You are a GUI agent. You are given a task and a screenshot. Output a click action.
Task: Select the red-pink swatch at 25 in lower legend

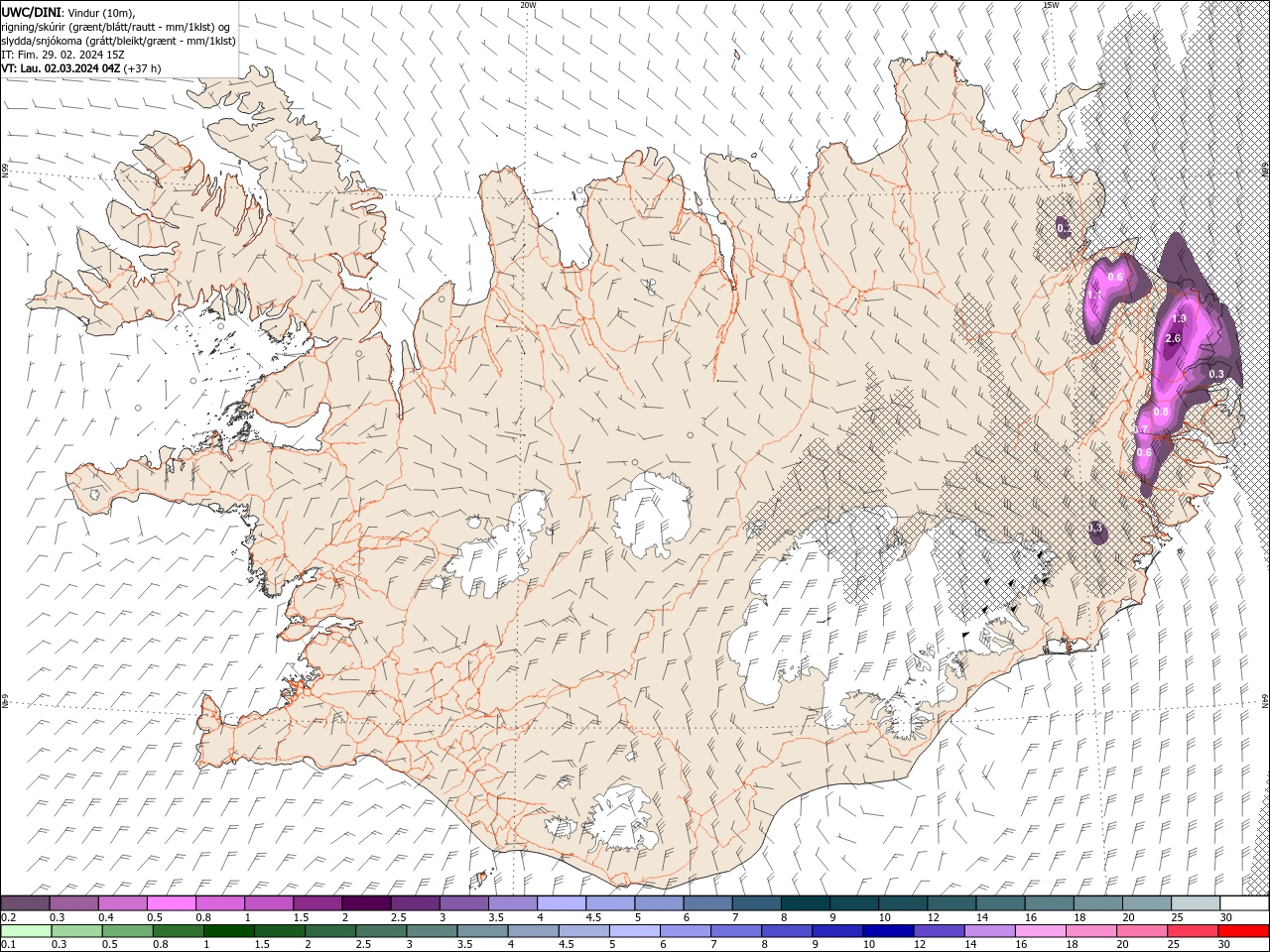coord(1193,931)
